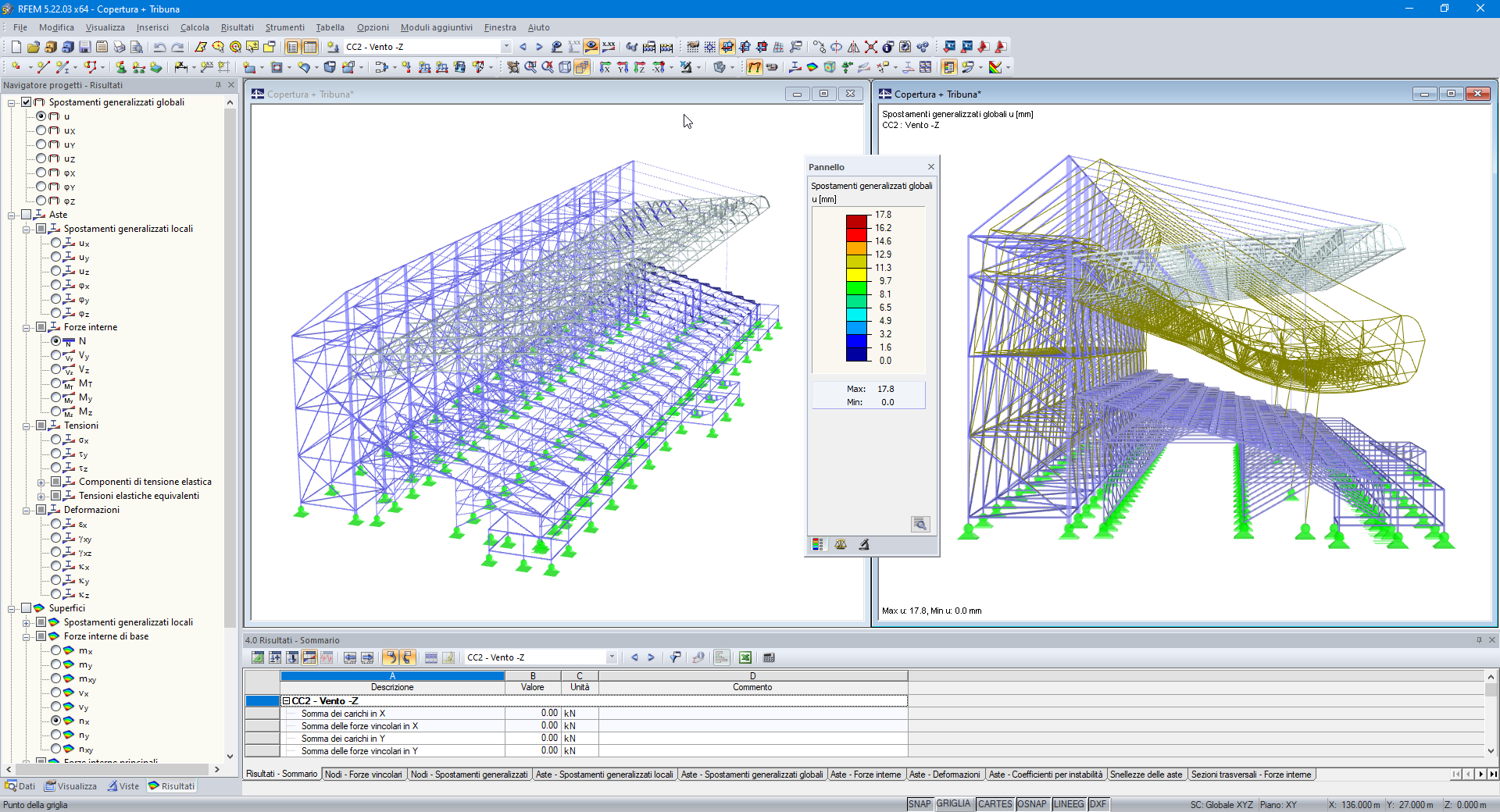Viewport: 1500px width, 812px height.
Task: Click the zoom button in Pannello
Action: click(920, 524)
